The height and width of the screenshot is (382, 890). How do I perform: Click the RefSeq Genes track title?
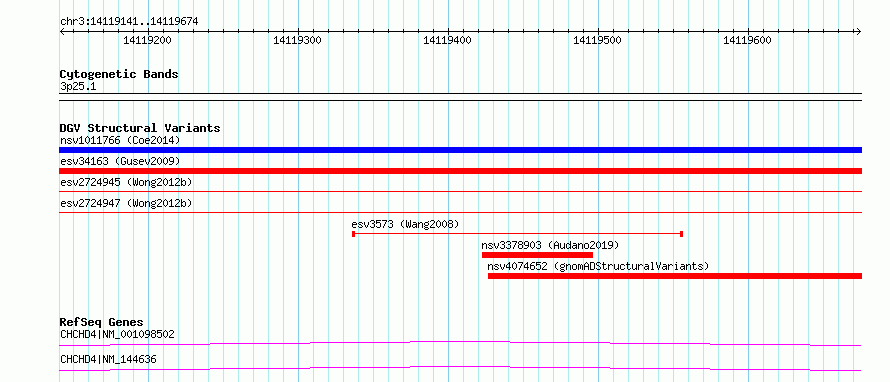pyautogui.click(x=102, y=323)
